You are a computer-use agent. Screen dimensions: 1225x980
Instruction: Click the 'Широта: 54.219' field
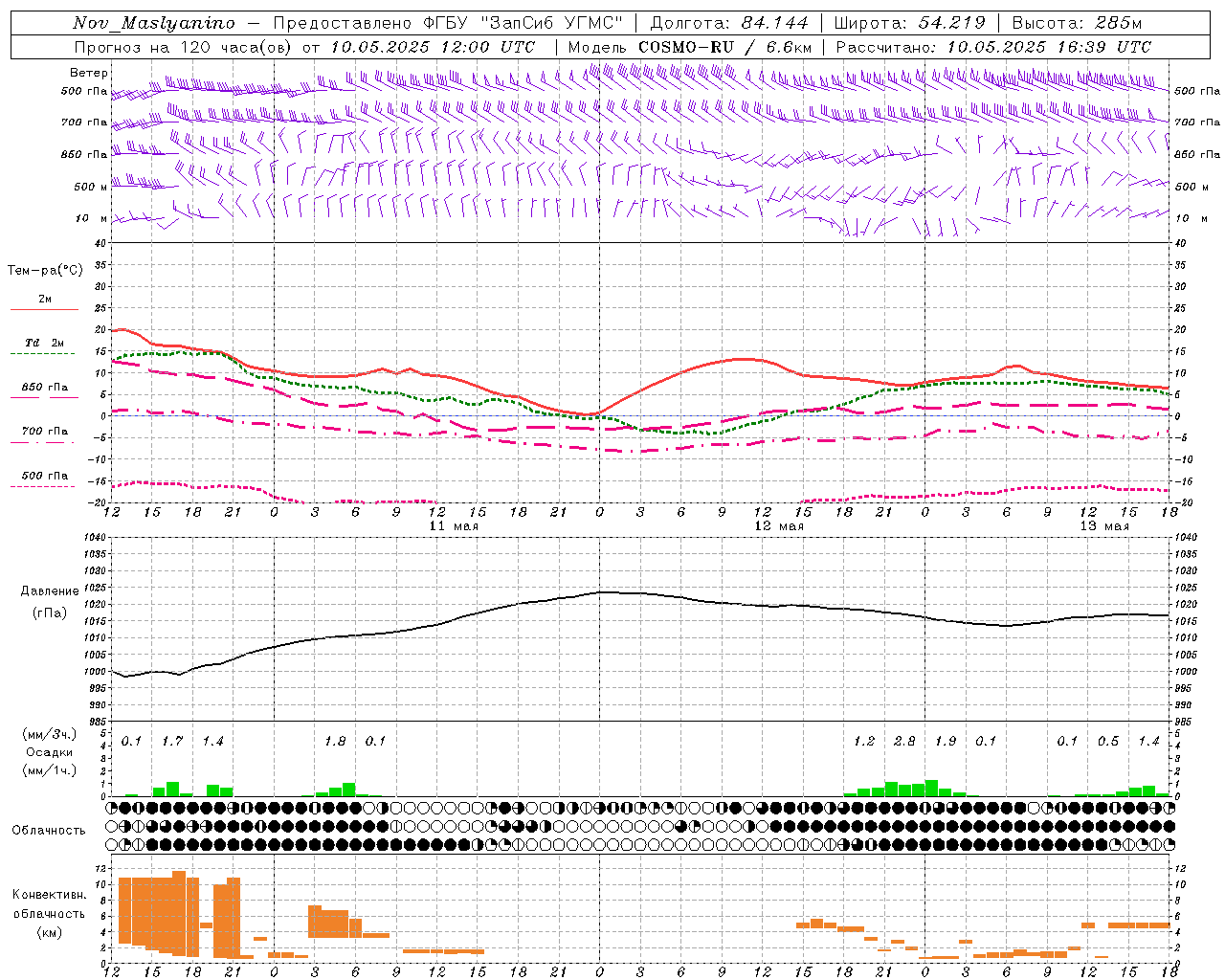912,23
